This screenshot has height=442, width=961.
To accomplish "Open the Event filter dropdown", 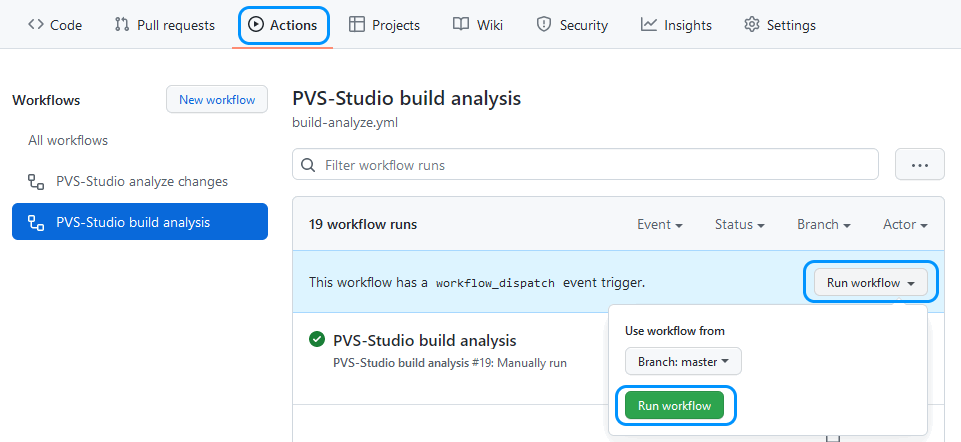I will click(x=660, y=224).
